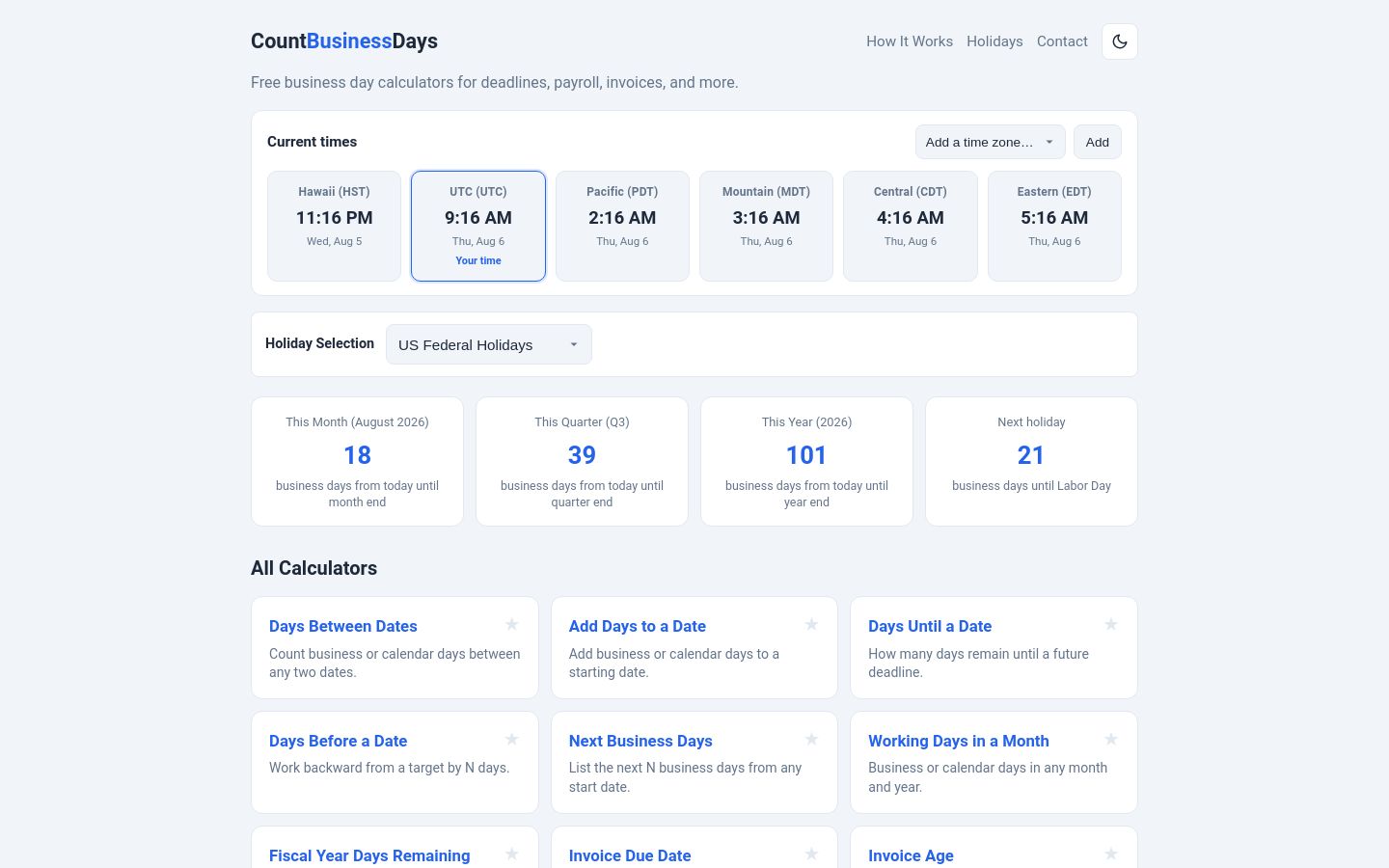Star the Add Days to a Date card
The width and height of the screenshot is (1389, 868).
811,625
